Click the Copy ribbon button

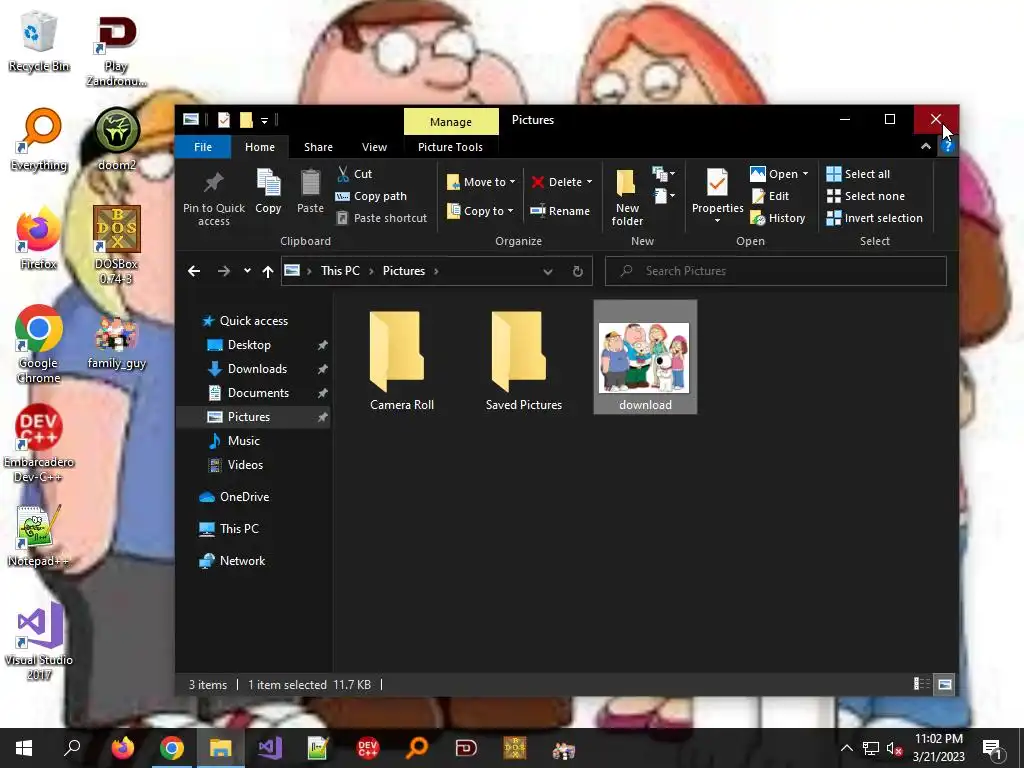pyautogui.click(x=268, y=192)
